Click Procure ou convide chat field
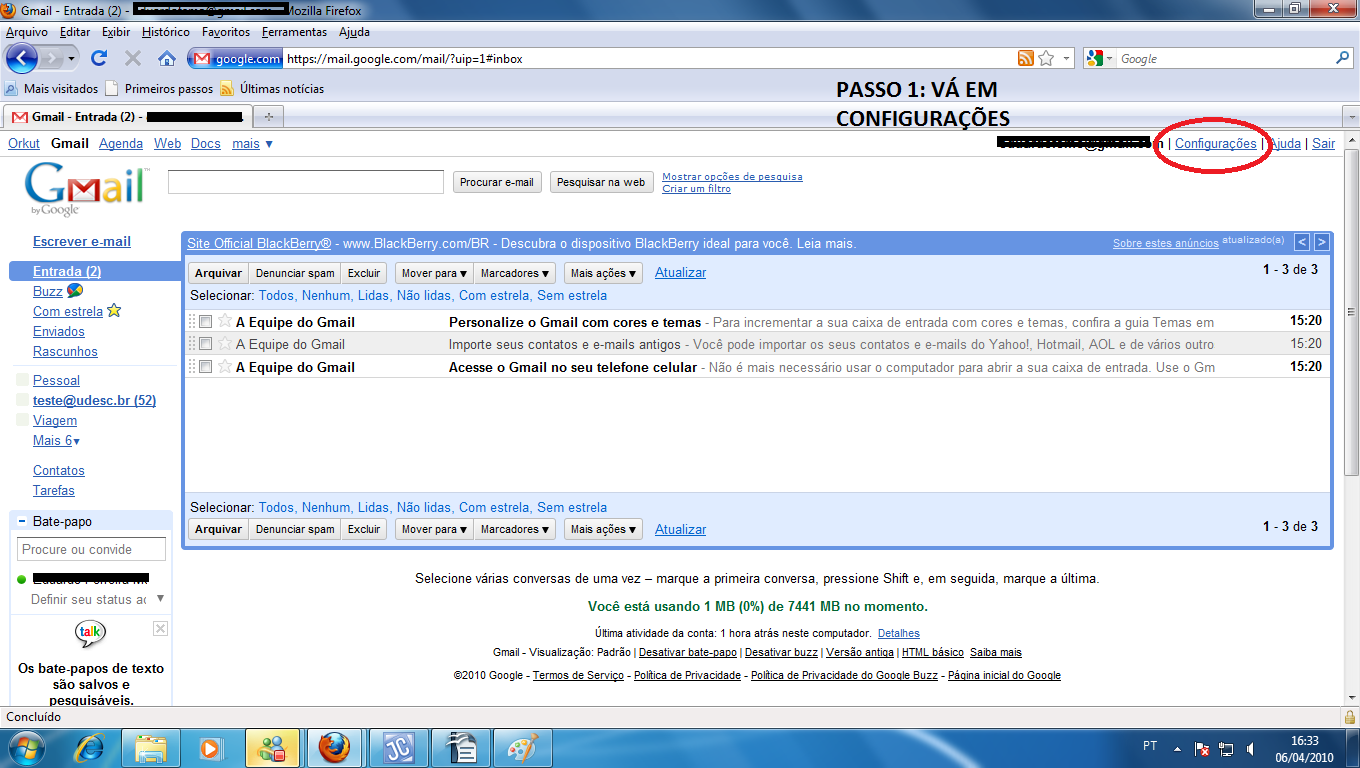 click(x=91, y=549)
